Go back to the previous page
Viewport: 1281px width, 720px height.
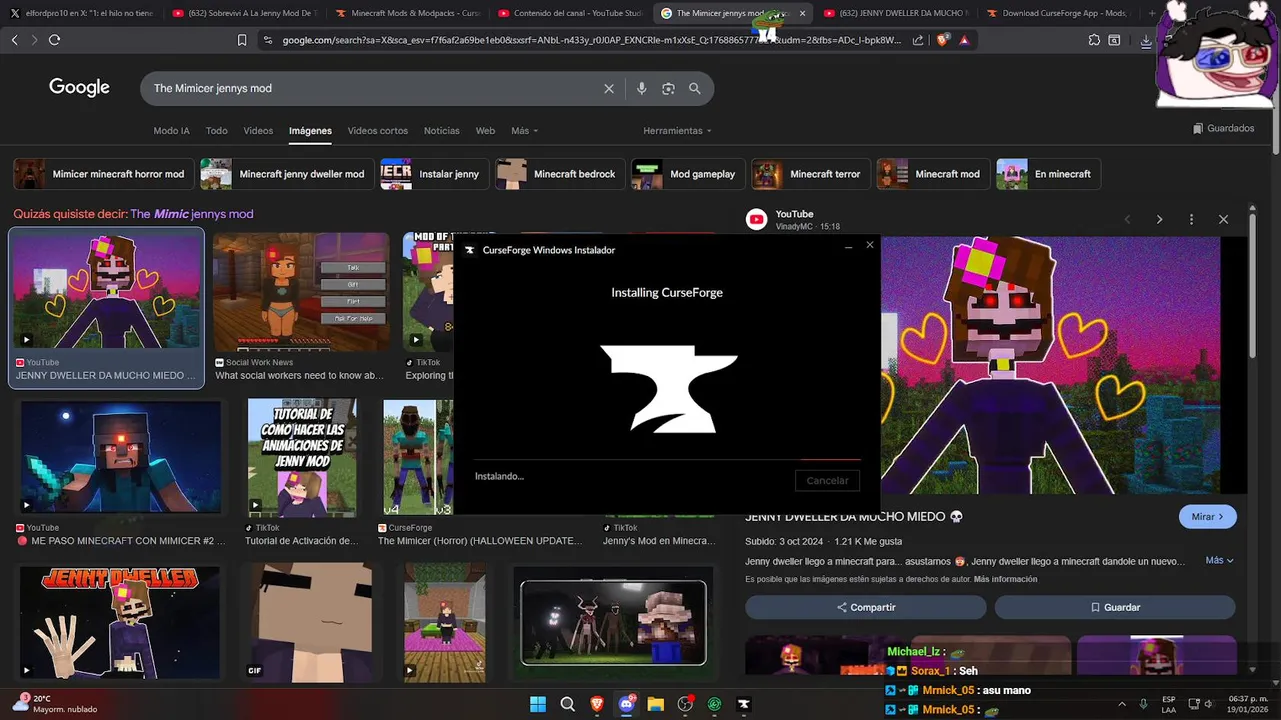(14, 40)
